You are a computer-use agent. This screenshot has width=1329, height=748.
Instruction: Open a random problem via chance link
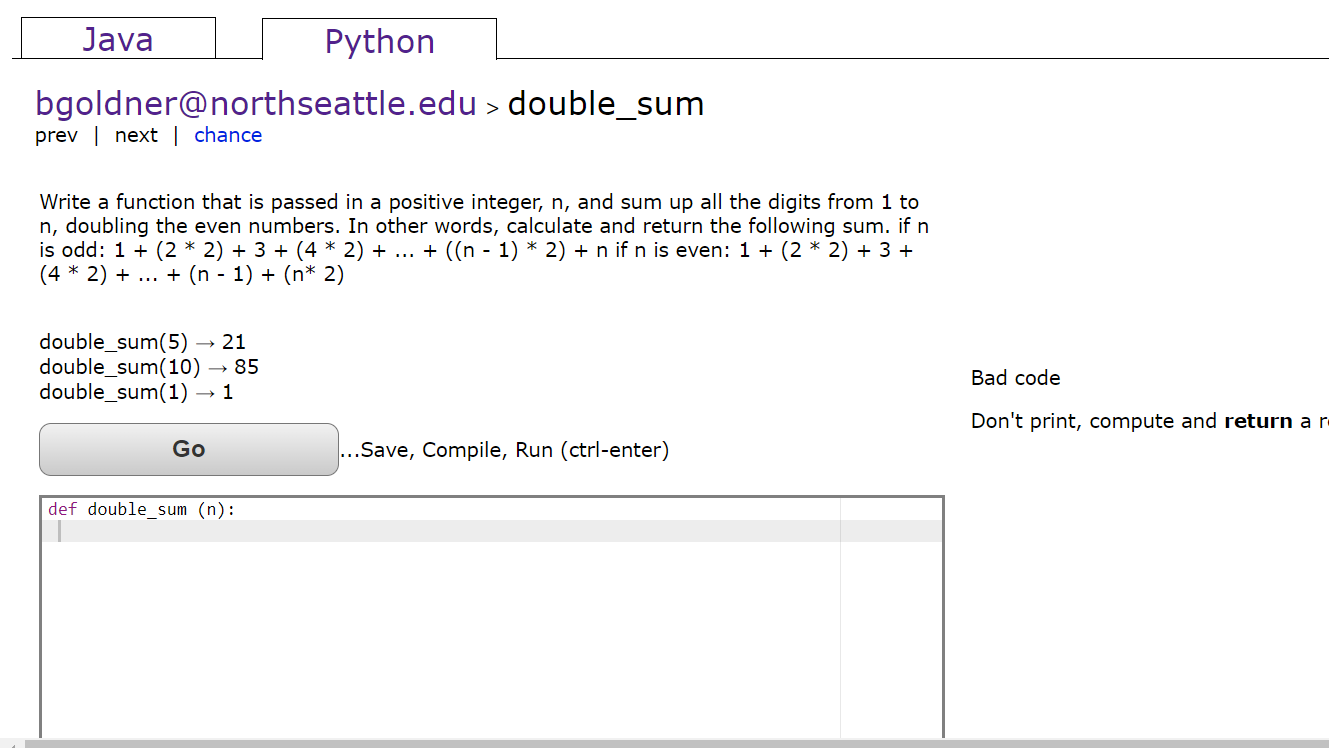[x=228, y=135]
